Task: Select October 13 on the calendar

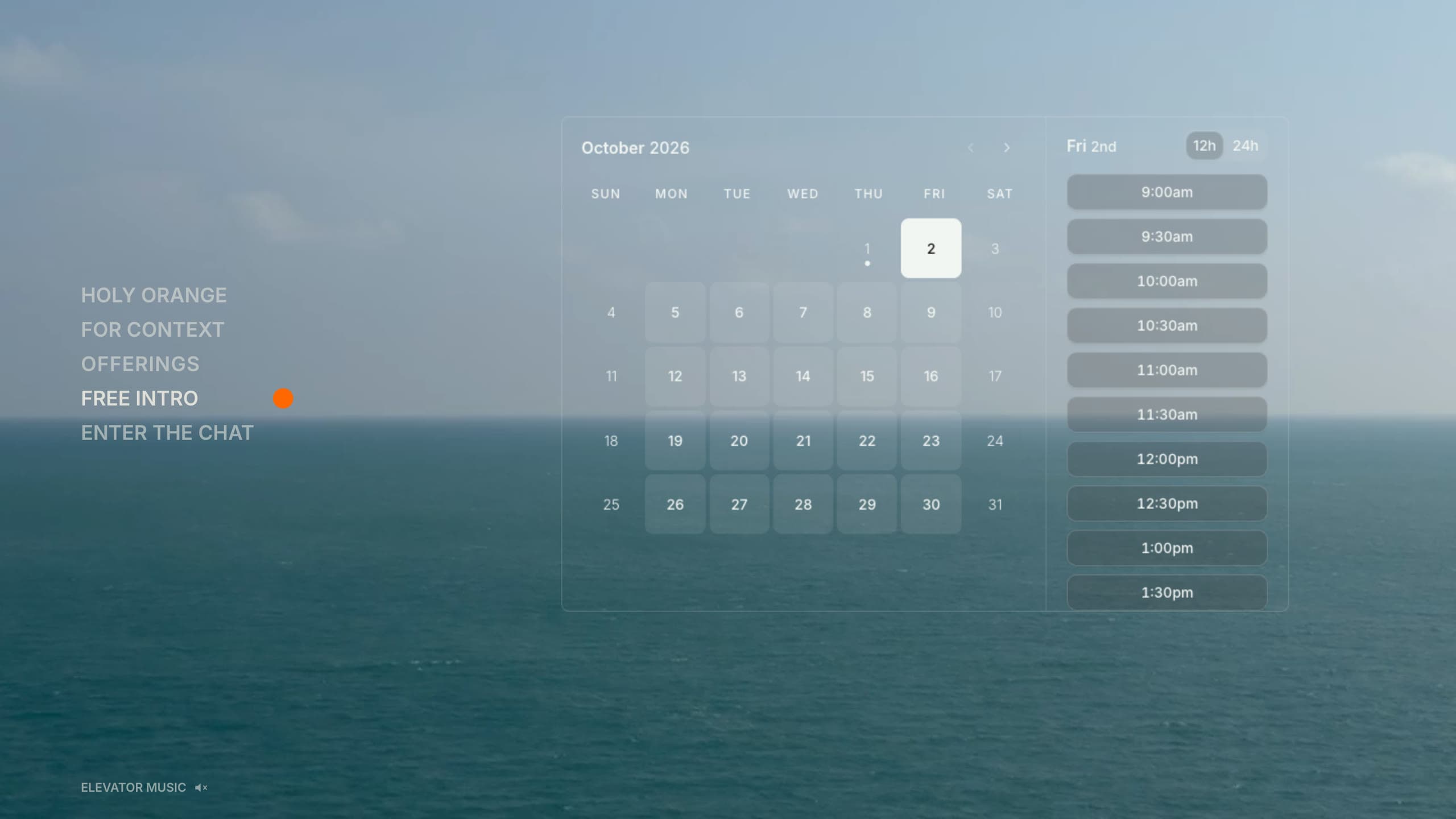Action: [739, 377]
